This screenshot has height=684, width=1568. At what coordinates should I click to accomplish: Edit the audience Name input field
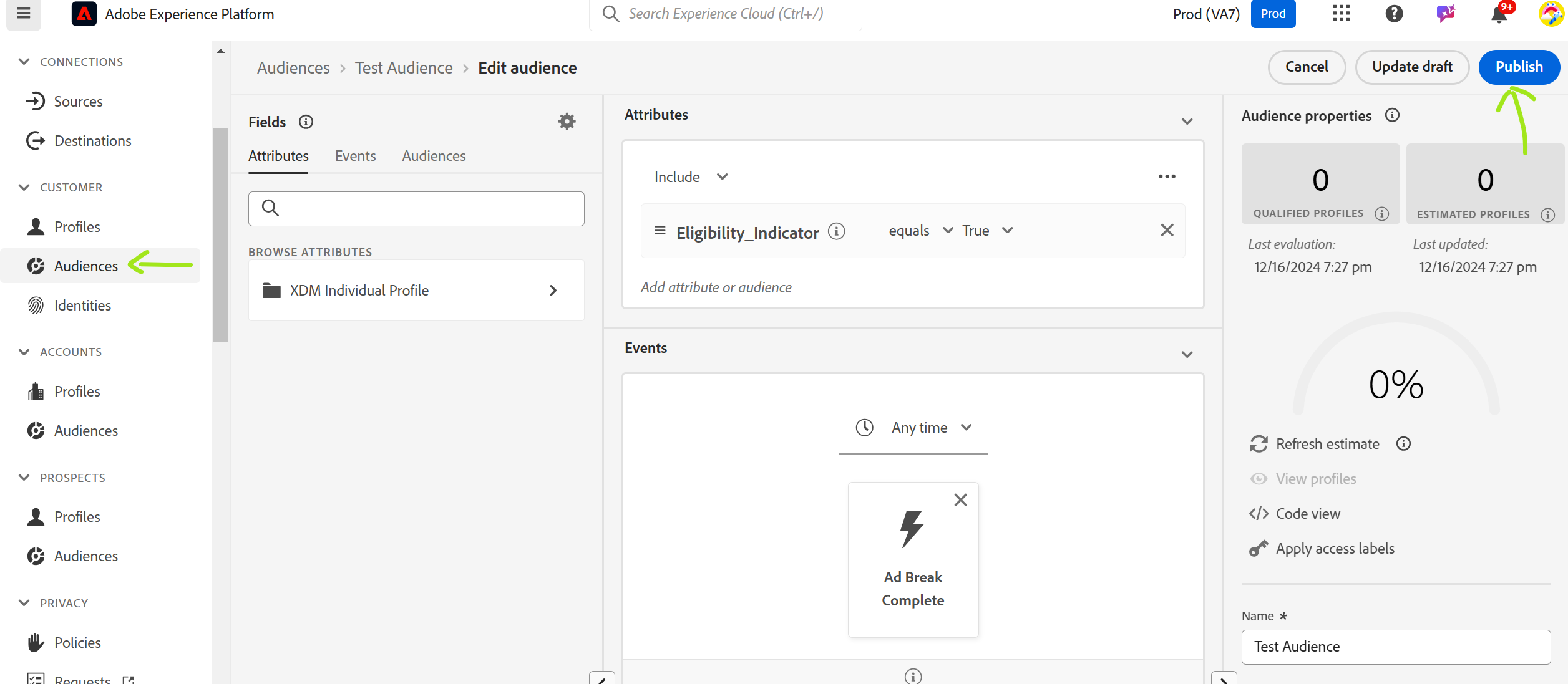point(1396,647)
